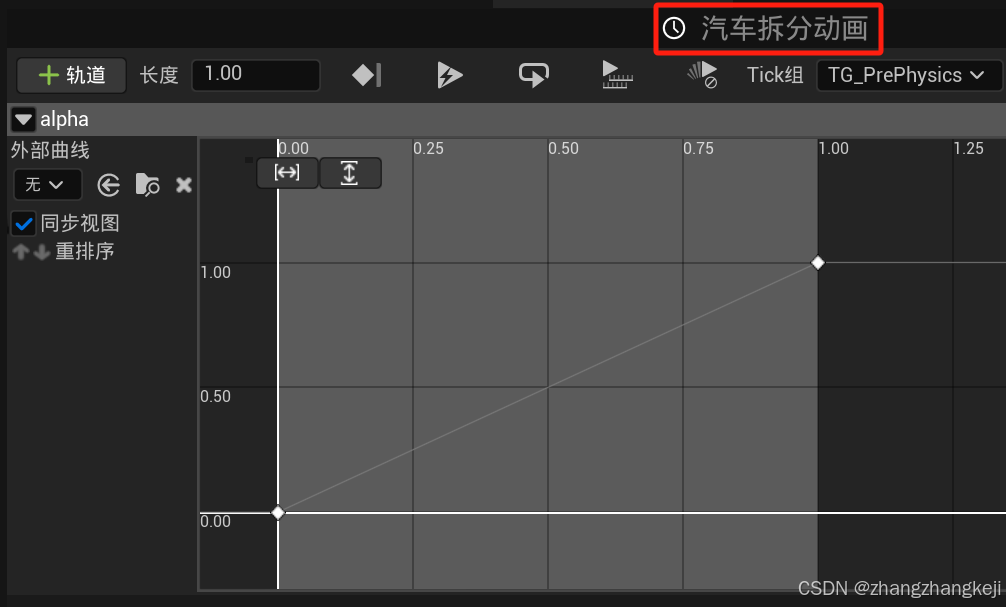This screenshot has height=607, width=1006.
Task: Toggle Replicated play icon with ruler
Action: point(617,75)
